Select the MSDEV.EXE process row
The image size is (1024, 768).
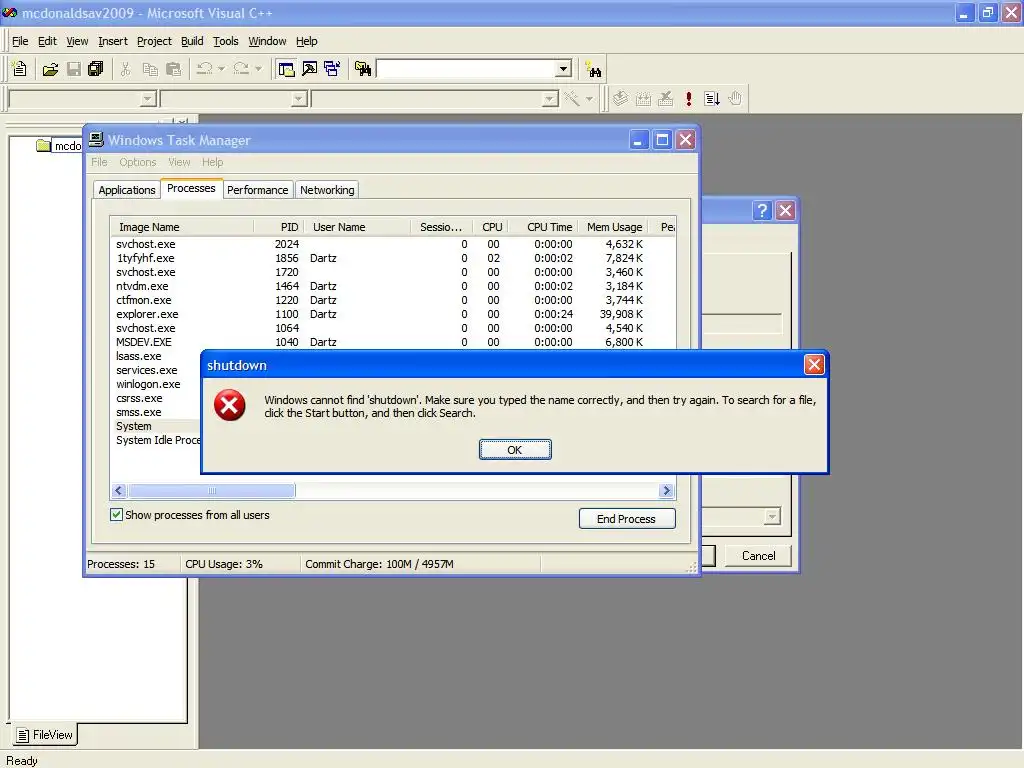coord(392,342)
